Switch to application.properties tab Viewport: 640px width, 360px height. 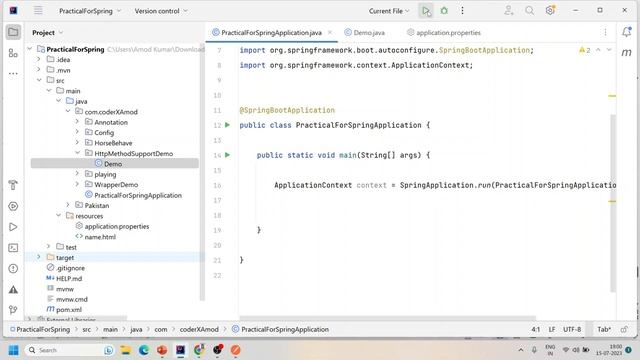[444, 33]
